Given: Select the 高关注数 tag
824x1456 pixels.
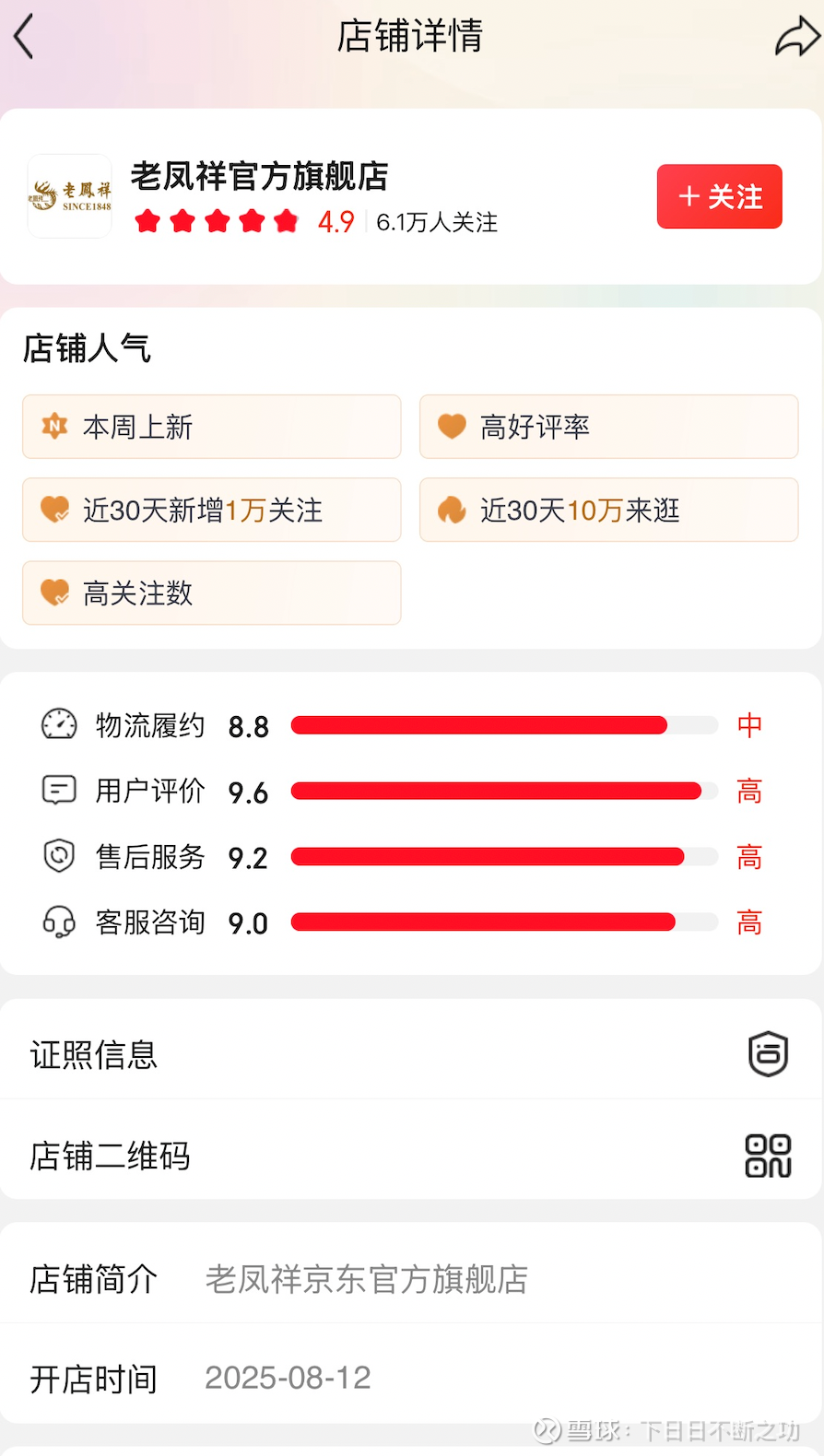Looking at the screenshot, I should (x=212, y=593).
